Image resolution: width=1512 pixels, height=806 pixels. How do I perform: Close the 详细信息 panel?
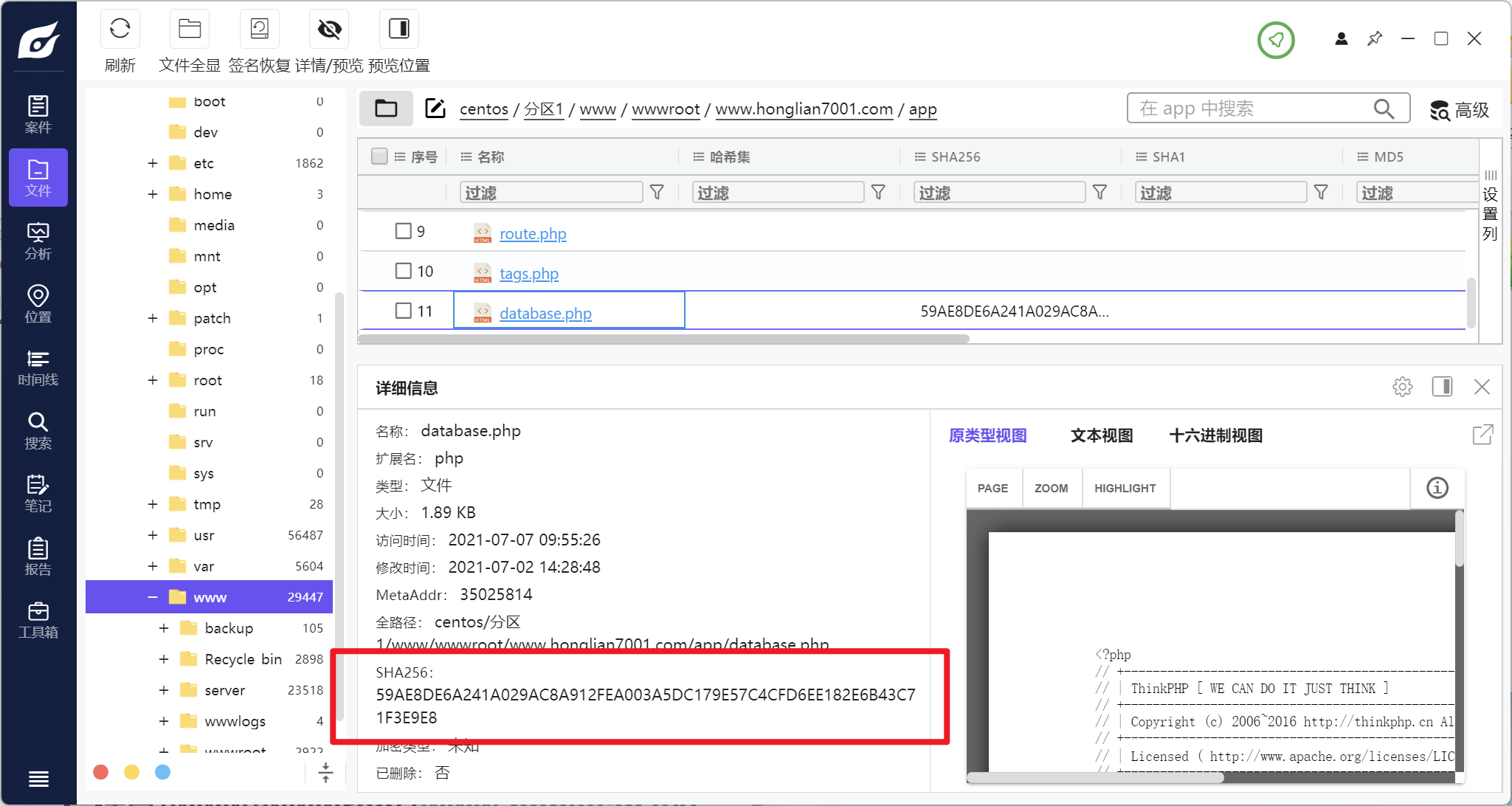click(1482, 386)
